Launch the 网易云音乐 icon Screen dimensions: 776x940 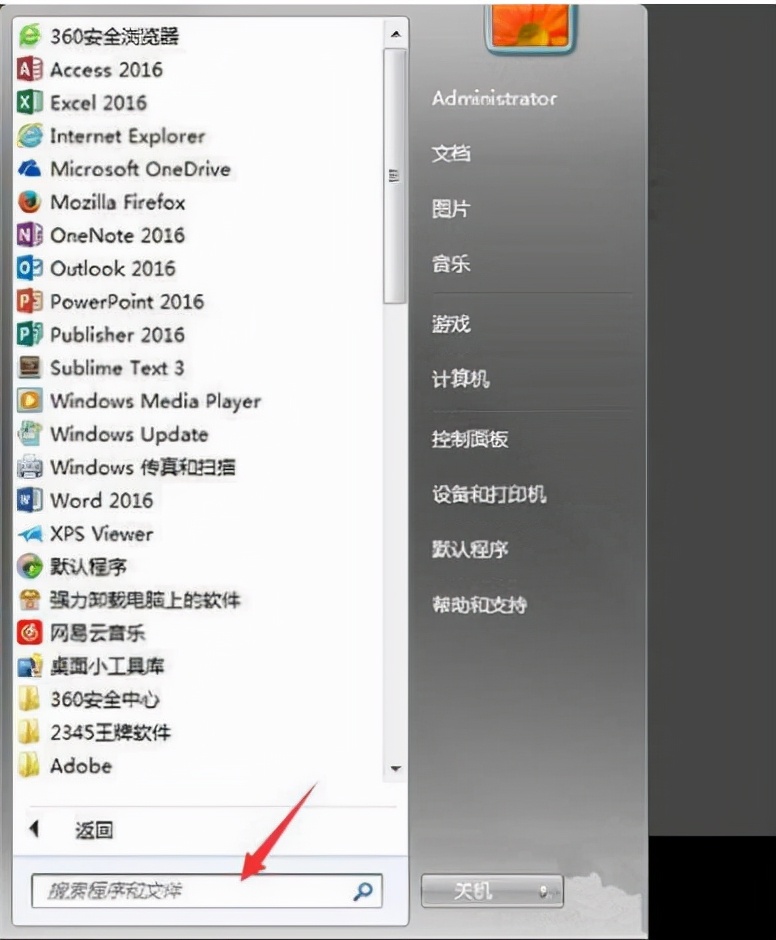(29, 632)
